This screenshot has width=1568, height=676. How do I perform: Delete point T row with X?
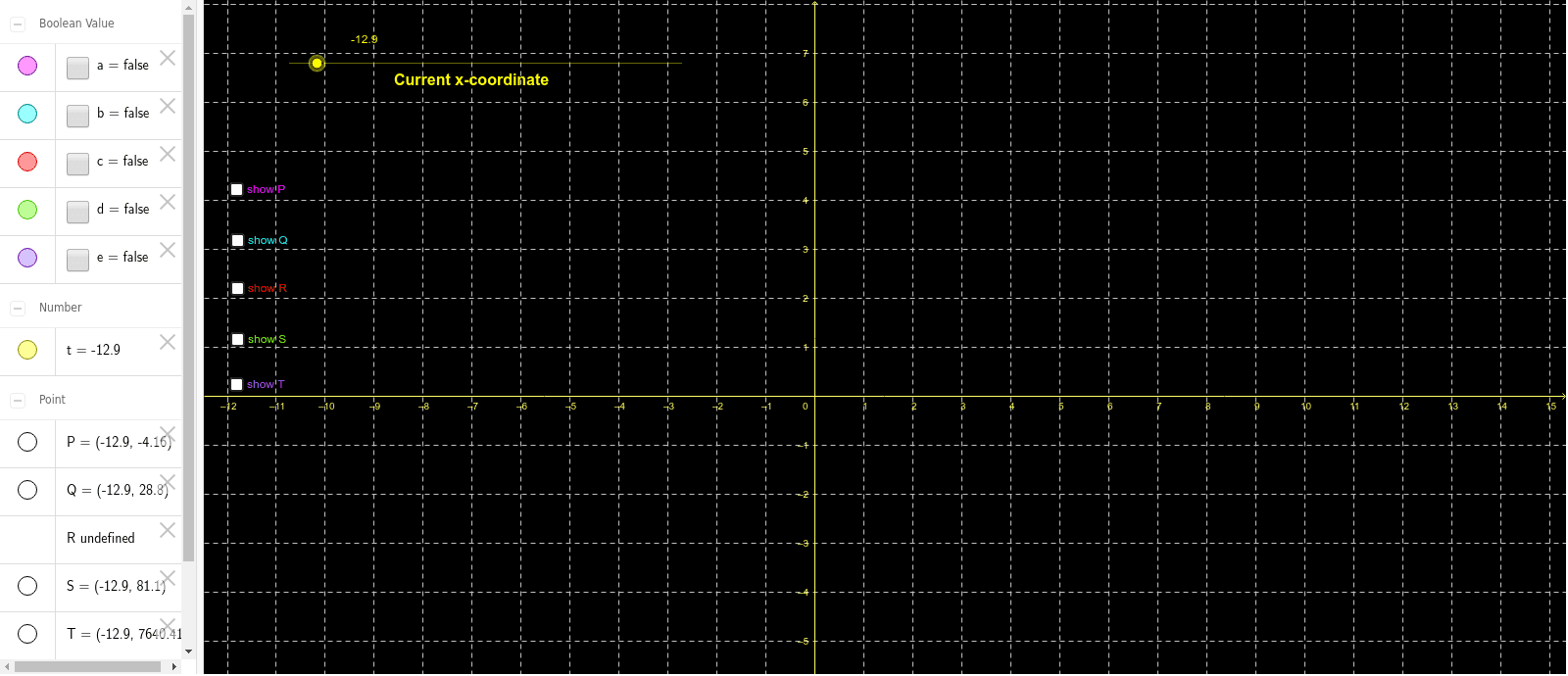[168, 626]
